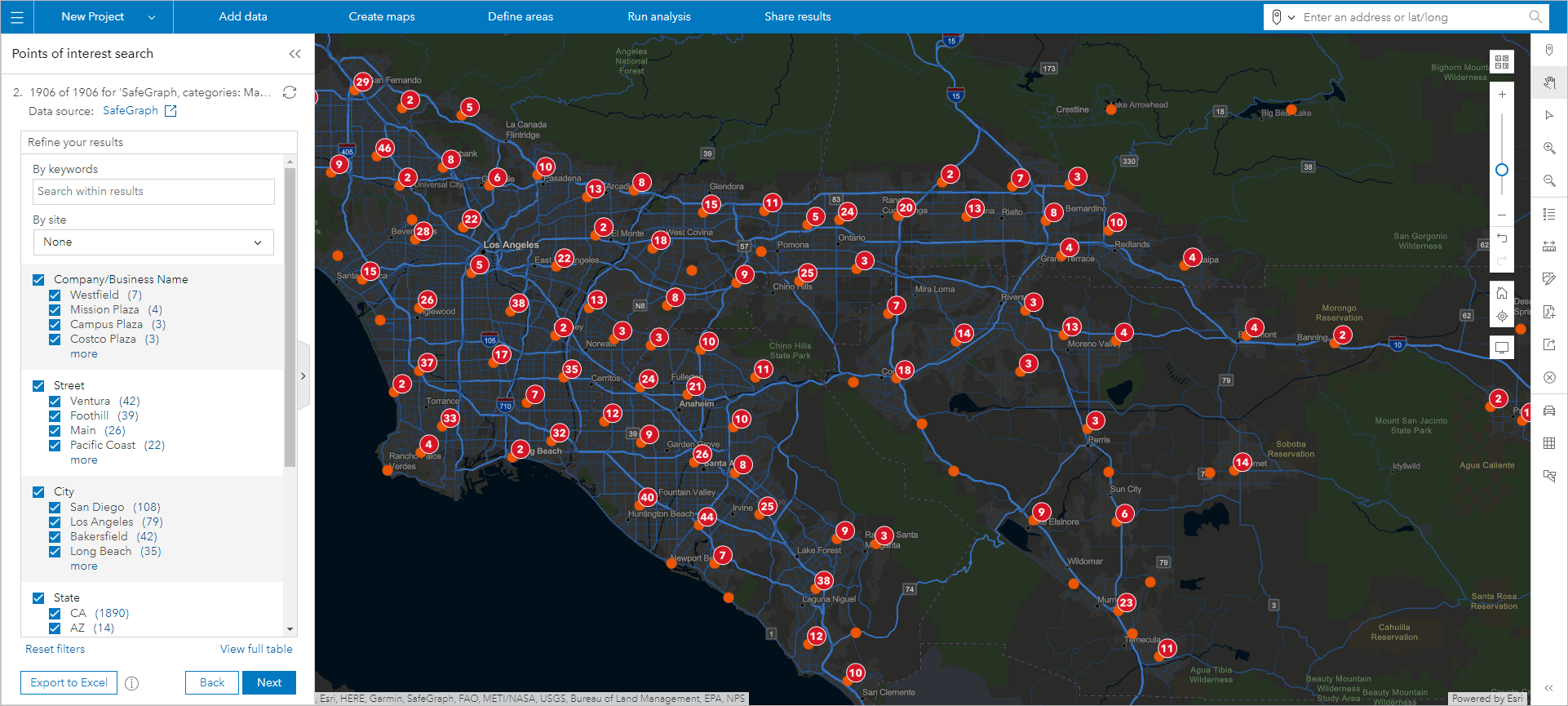This screenshot has height=706, width=1568.
Task: Click the Search within results field
Action: (154, 192)
